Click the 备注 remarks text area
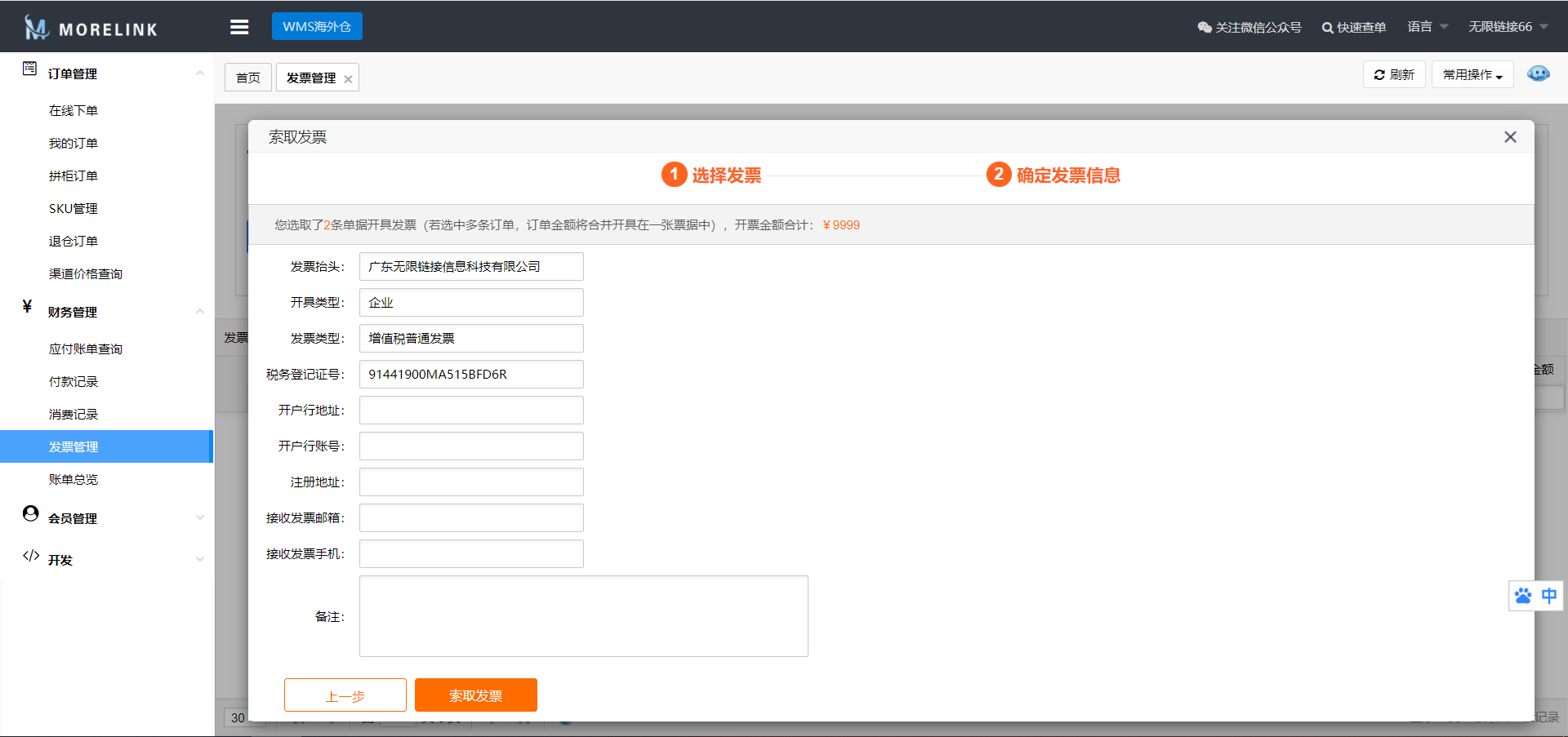Screen dimensions: 1568x737 pos(583,616)
